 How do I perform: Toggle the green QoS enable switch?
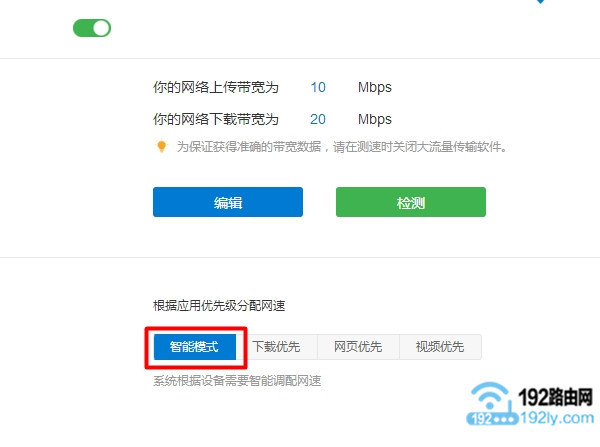click(92, 28)
